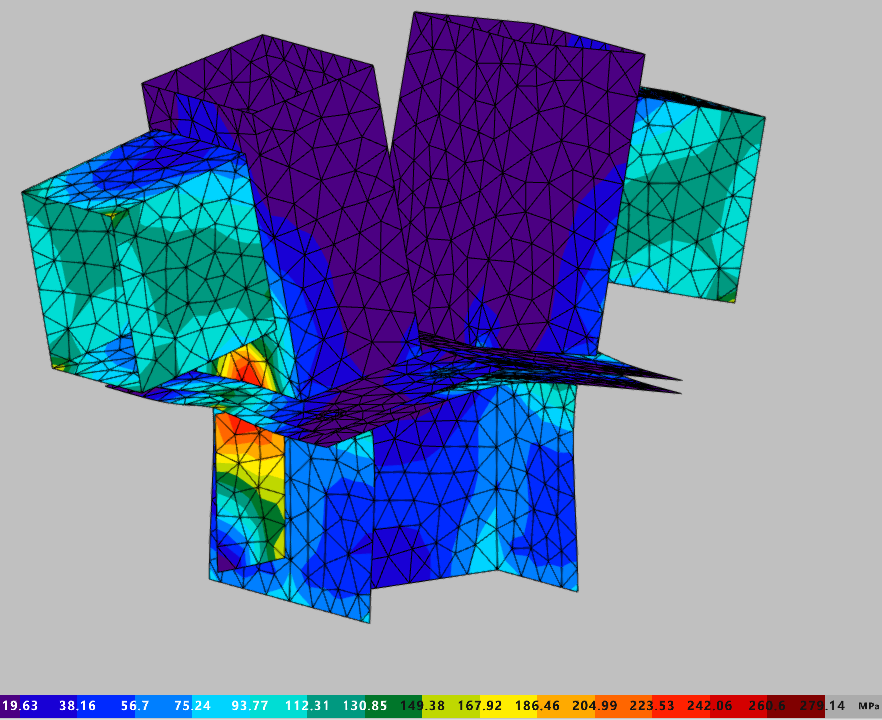Click the 149.38 dark green legend swatch
The width and height of the screenshot is (882, 720).
[422, 706]
